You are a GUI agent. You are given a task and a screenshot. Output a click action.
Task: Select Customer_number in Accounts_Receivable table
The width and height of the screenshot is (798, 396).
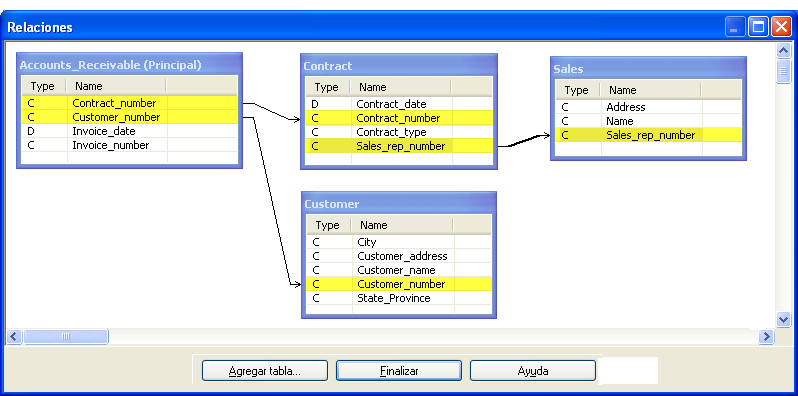click(x=129, y=117)
